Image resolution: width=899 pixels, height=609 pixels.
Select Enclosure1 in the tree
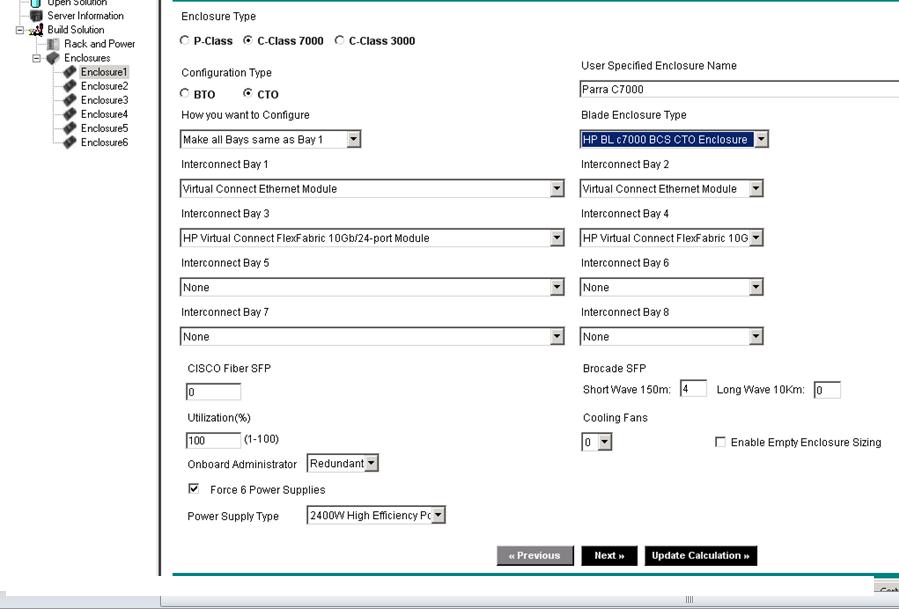click(104, 72)
